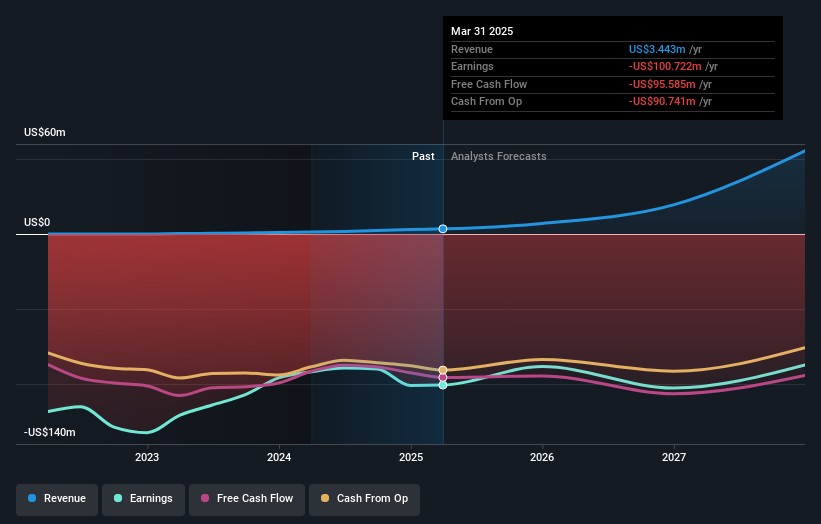
Task: Toggle the Free Cash Flow legend item
Action: [247, 498]
